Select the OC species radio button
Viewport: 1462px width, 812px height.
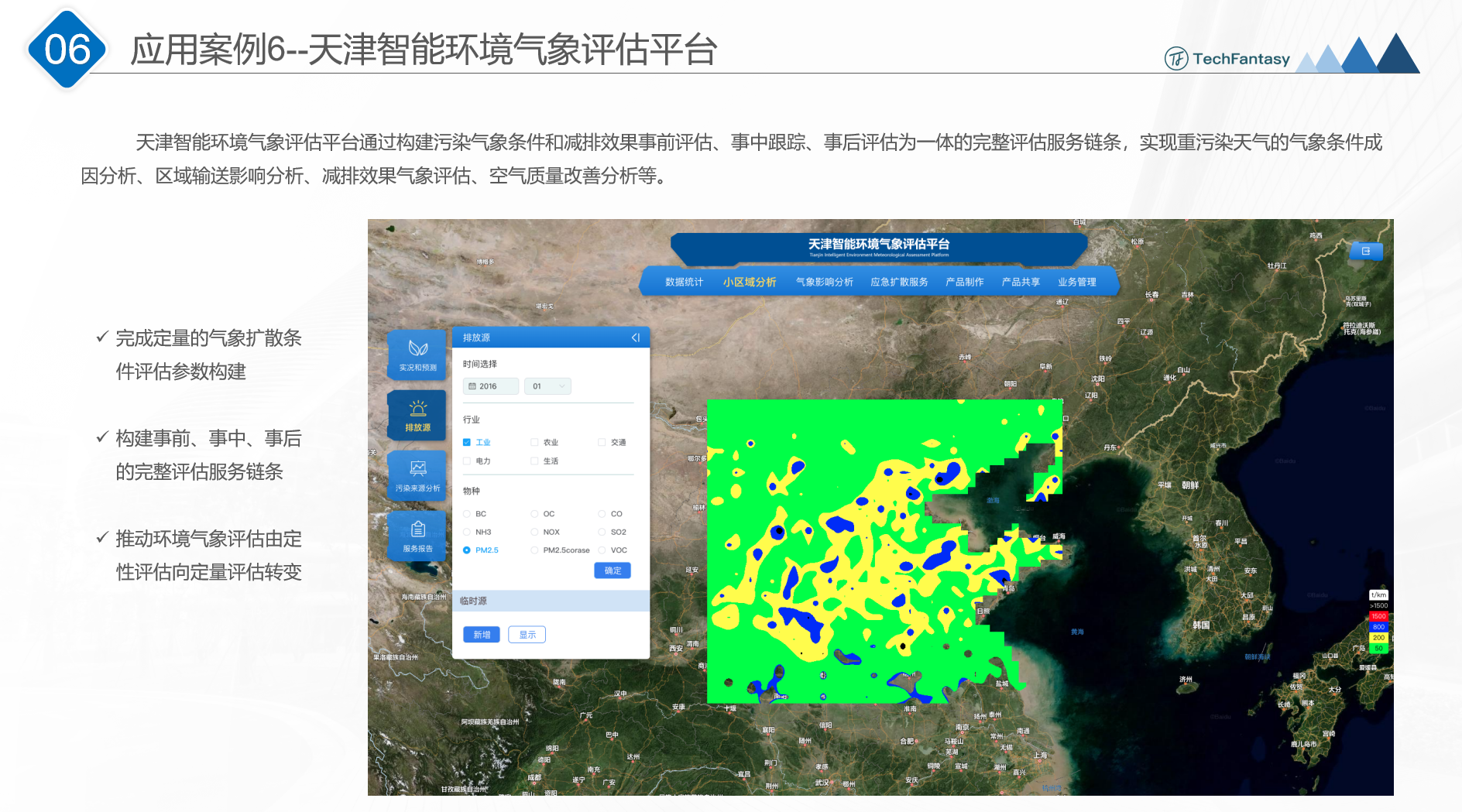(534, 514)
